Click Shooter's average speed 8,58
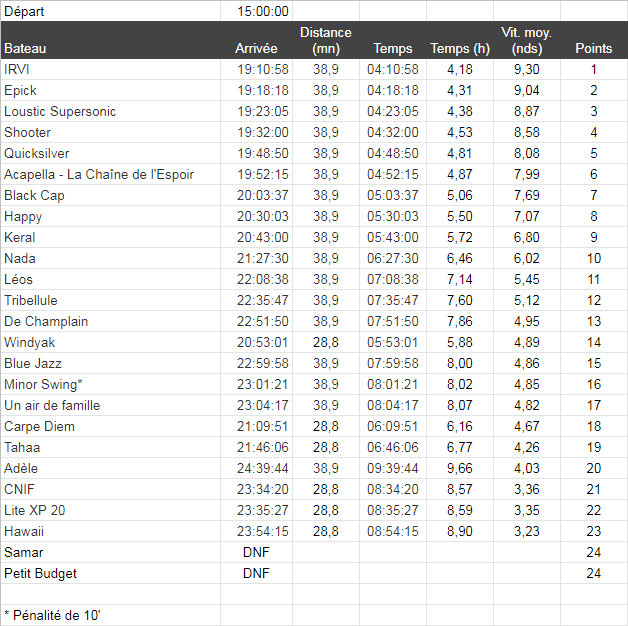The height and width of the screenshot is (626, 628). coord(527,132)
